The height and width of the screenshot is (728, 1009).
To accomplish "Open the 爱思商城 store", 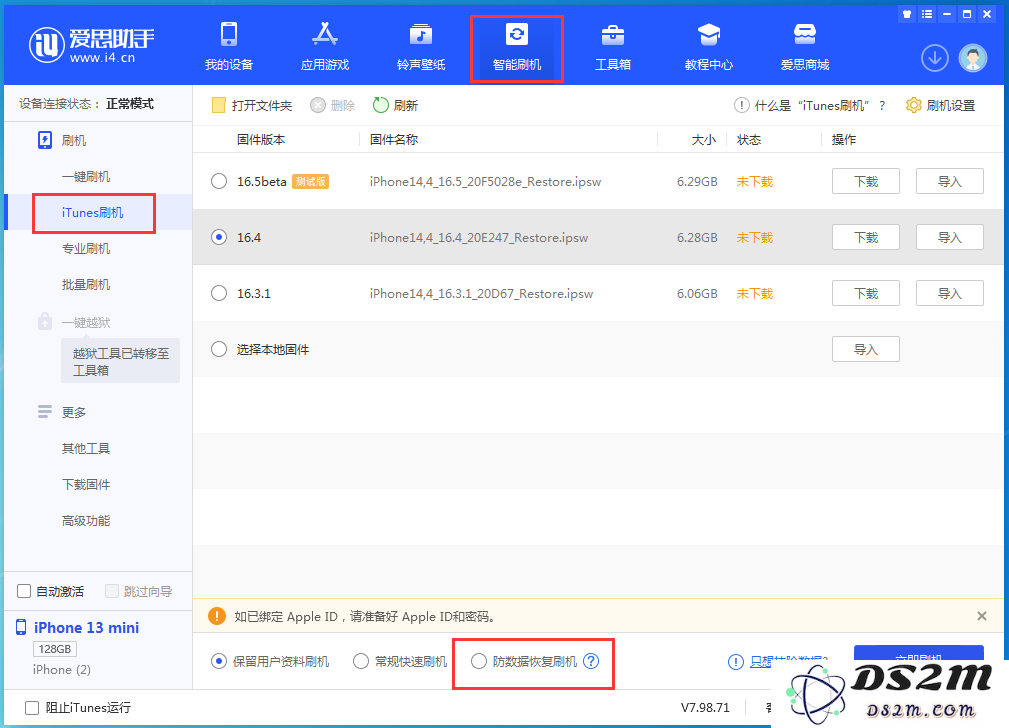I will (x=804, y=46).
